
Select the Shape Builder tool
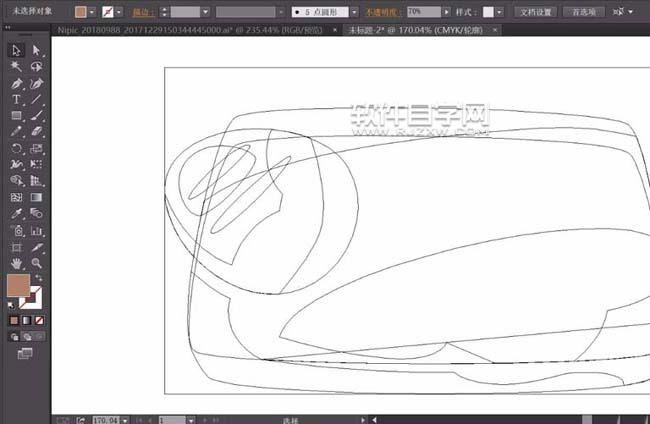16,181
